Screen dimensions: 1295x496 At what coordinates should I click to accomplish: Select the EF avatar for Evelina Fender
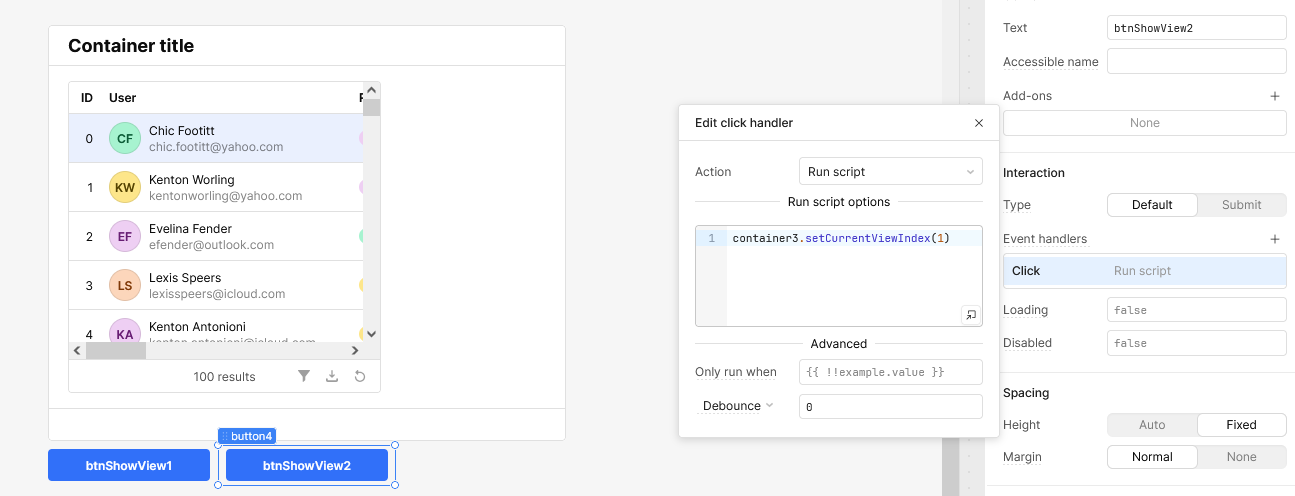click(125, 237)
